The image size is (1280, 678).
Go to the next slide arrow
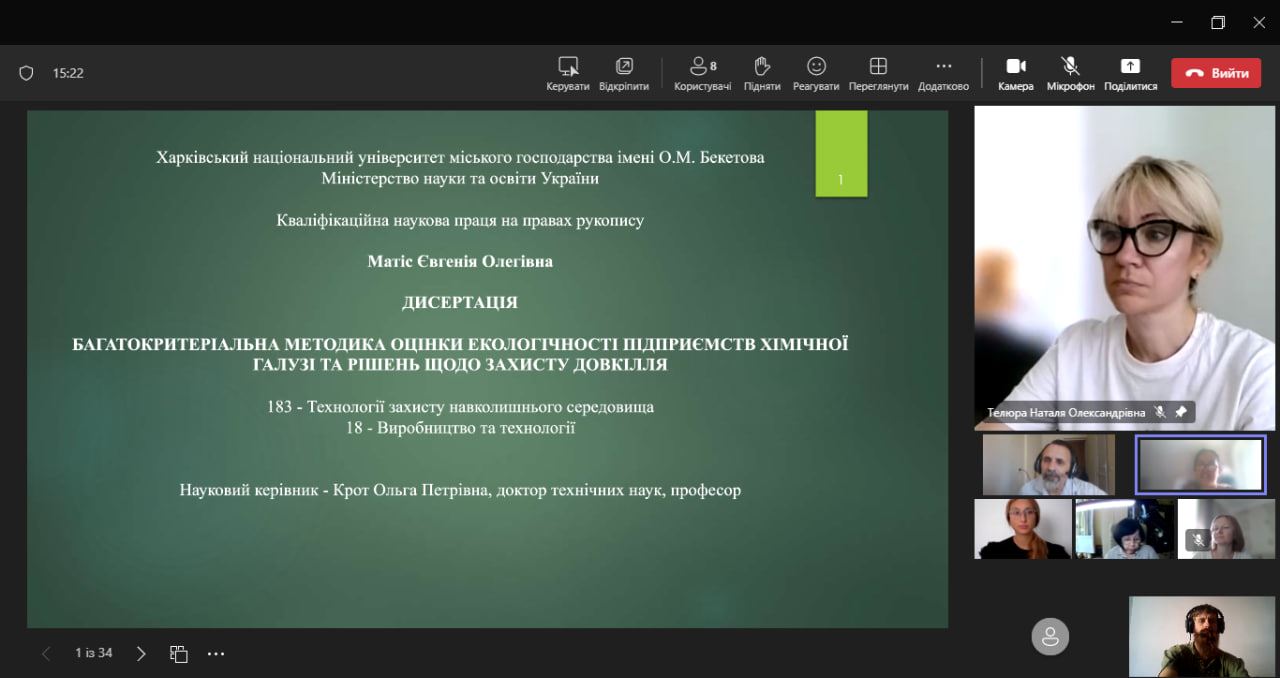141,653
